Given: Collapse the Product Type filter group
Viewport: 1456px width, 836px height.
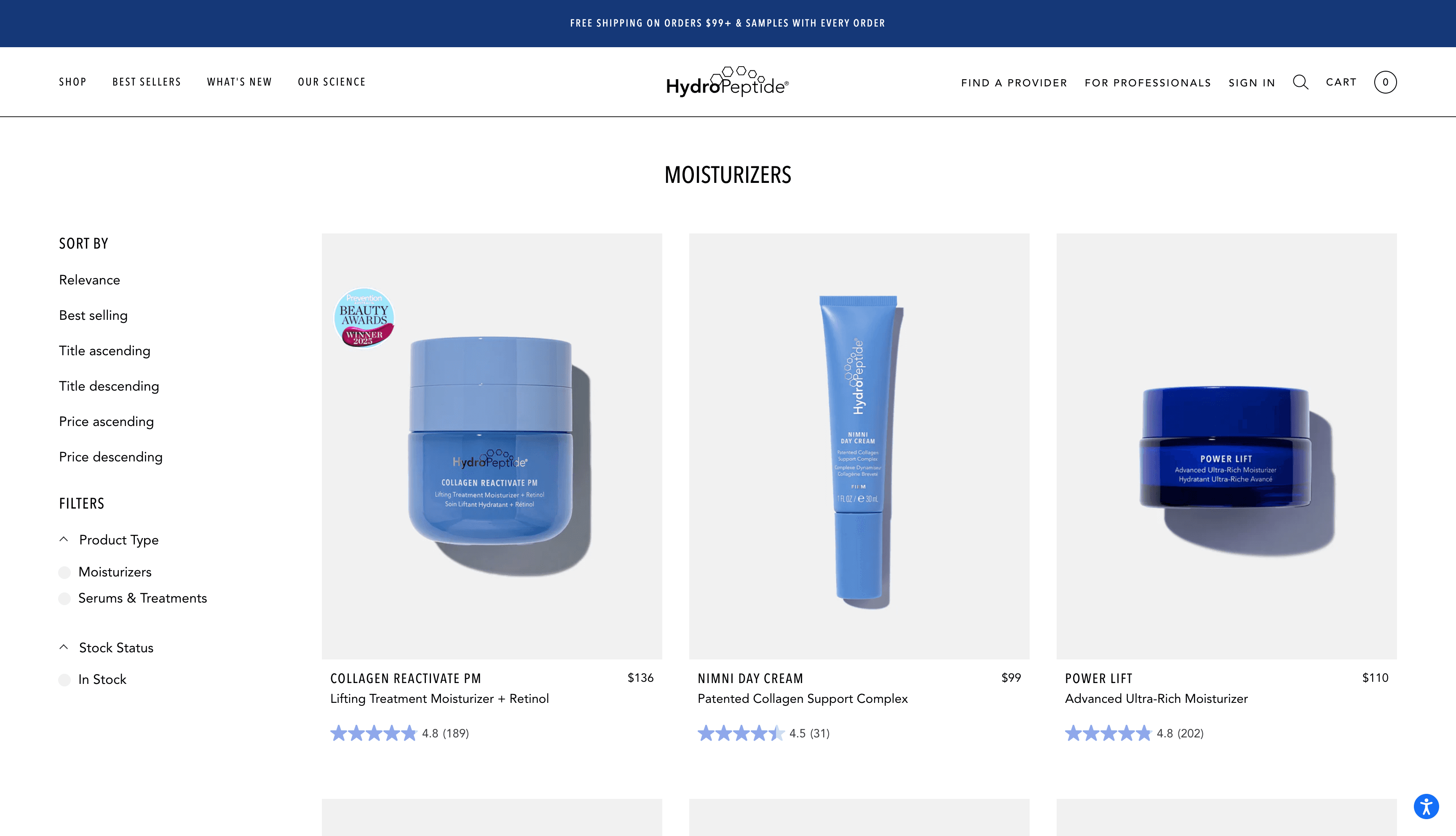Looking at the screenshot, I should click(109, 540).
